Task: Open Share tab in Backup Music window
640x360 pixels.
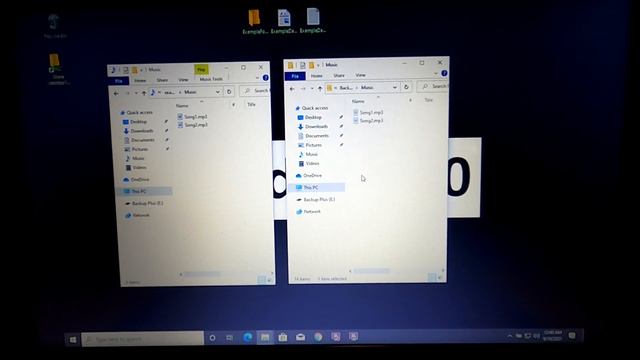Action: (x=339, y=76)
